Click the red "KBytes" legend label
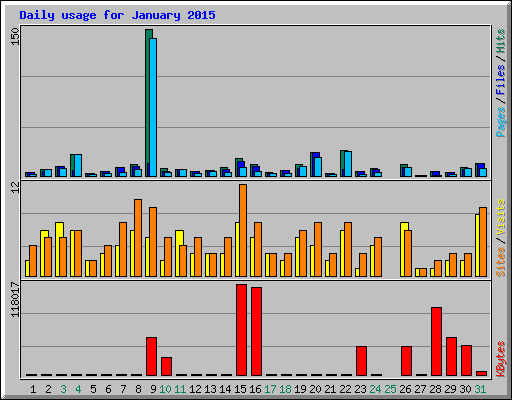The image size is (512, 400). tap(501, 359)
